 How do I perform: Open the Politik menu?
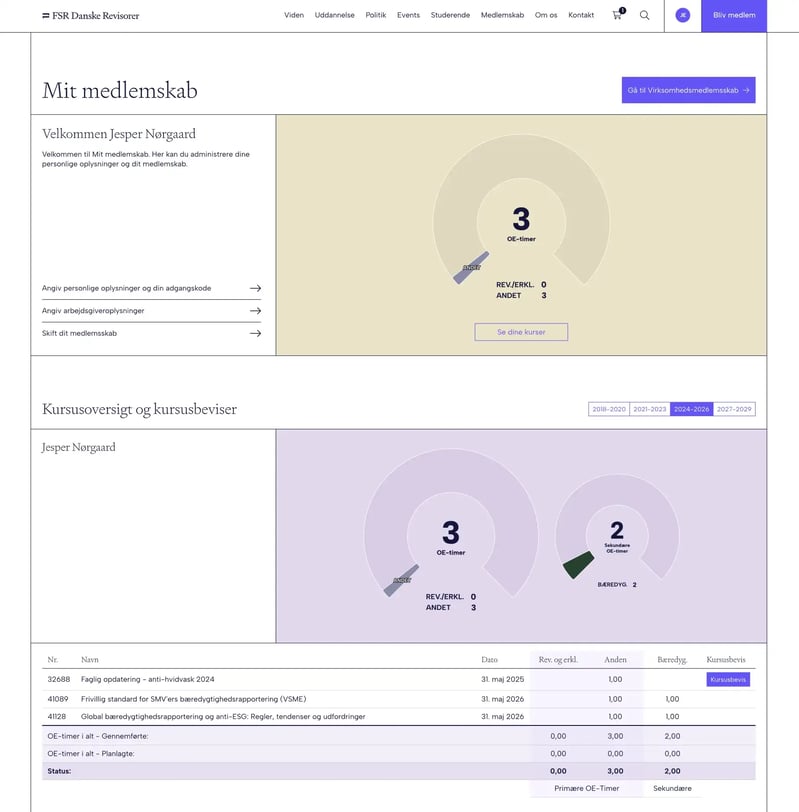375,15
